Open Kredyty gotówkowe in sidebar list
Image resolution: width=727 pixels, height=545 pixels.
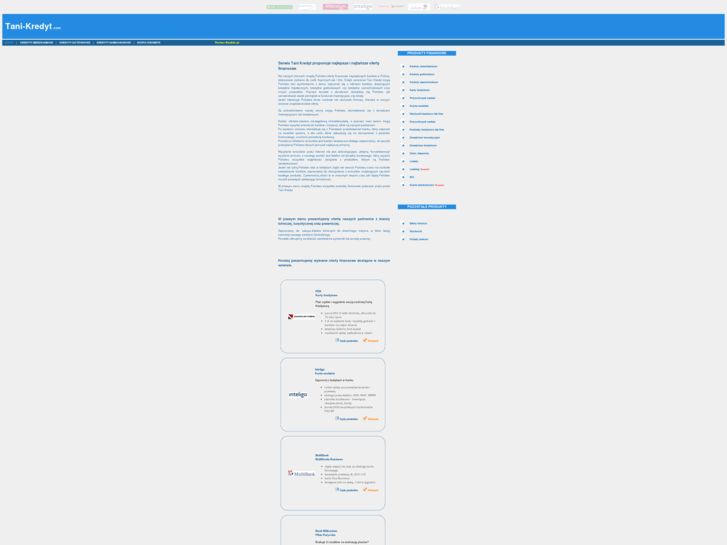pos(422,74)
